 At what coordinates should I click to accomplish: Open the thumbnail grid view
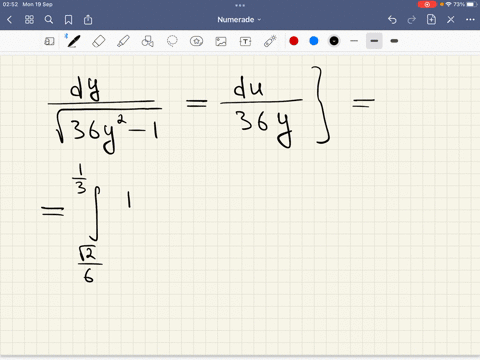pos(29,20)
